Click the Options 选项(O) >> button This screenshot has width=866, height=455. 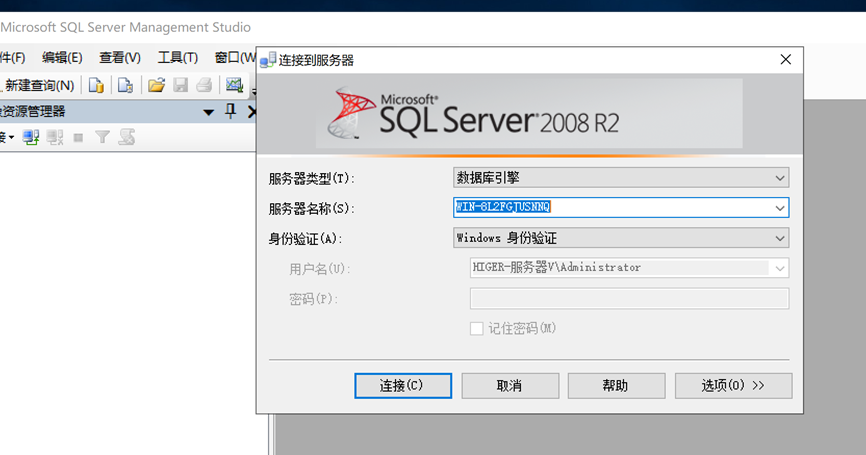coord(733,385)
